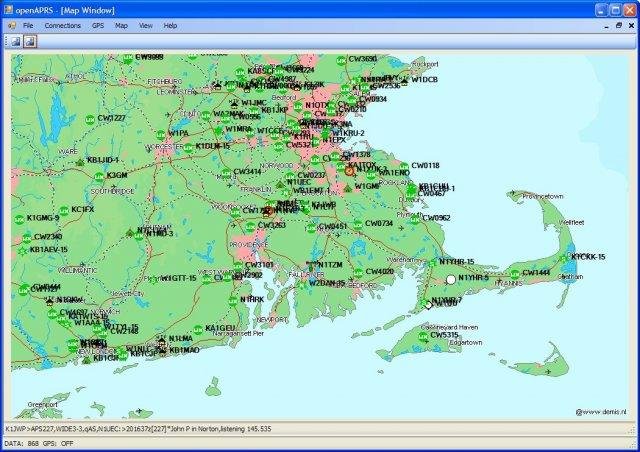Screen dimensions: 640x452
Task: Click the second highlighted map toolbar icon
Action: coord(30,41)
